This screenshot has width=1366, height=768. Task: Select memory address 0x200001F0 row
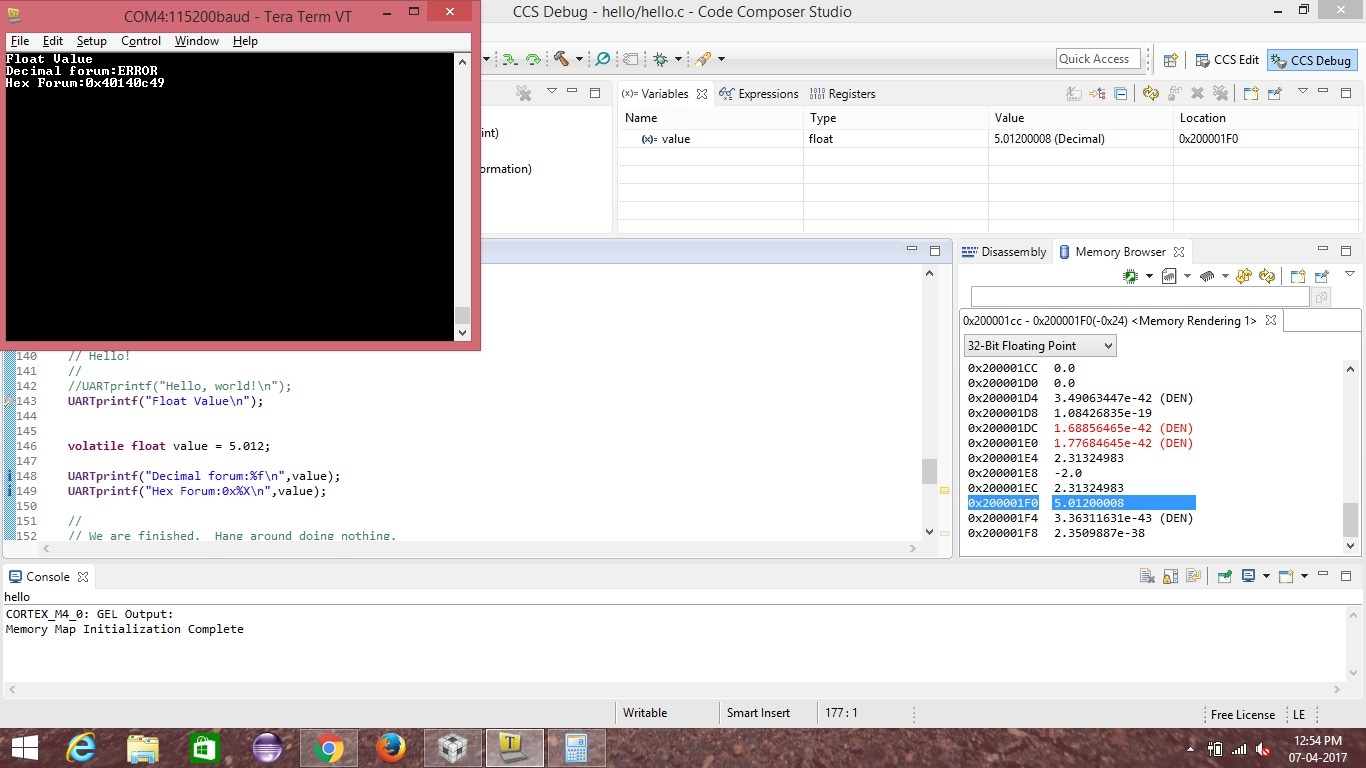click(x=1082, y=503)
